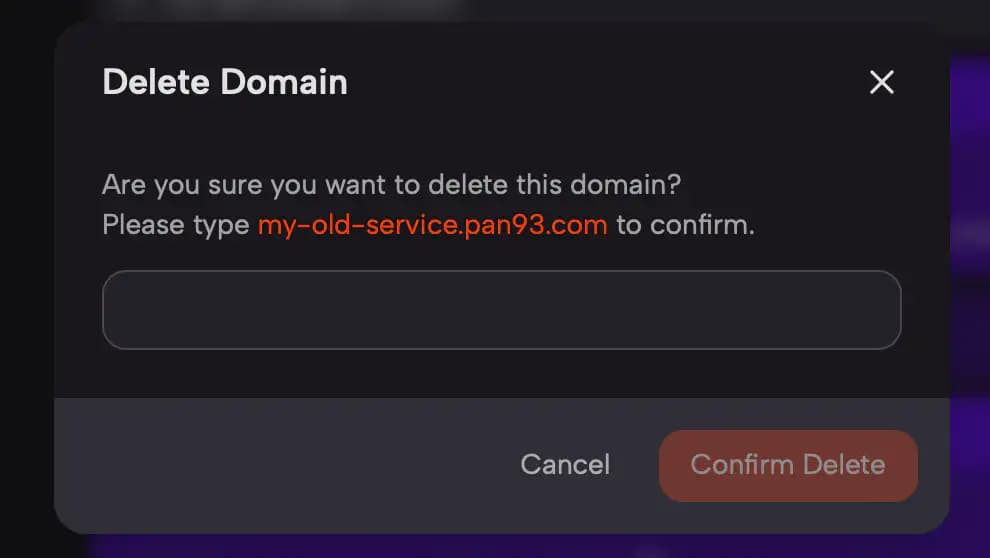Choose Cancel in the dialog footer

coord(565,465)
